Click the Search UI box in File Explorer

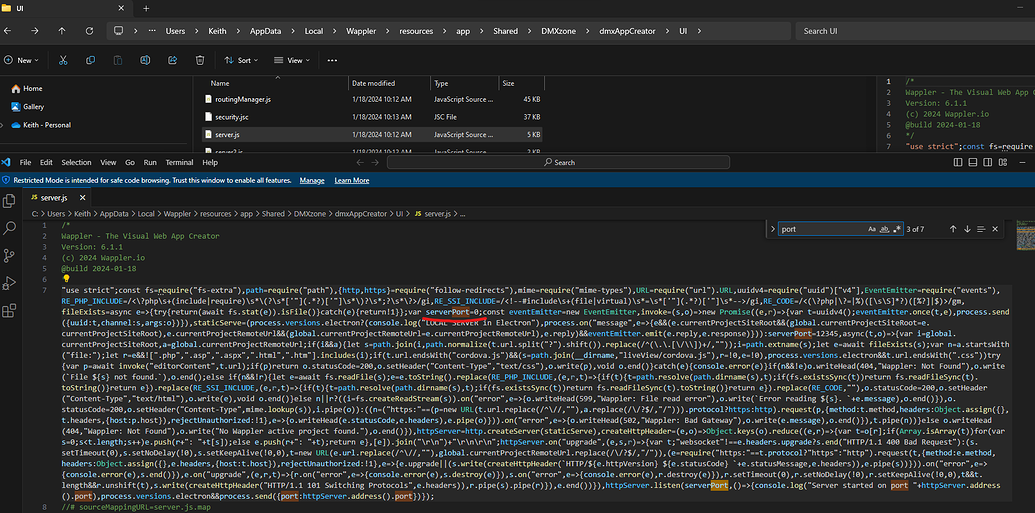(x=914, y=31)
